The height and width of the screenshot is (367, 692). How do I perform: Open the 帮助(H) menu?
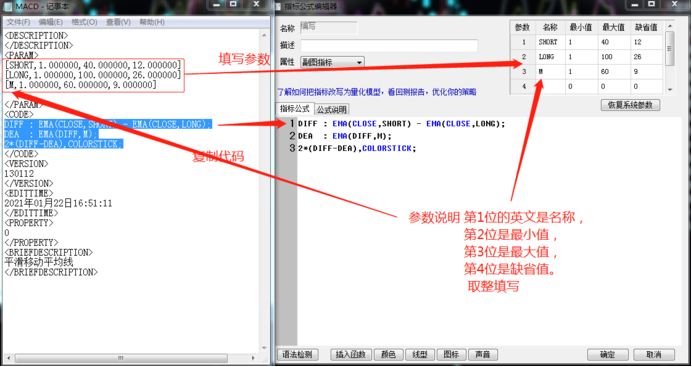tap(152, 22)
